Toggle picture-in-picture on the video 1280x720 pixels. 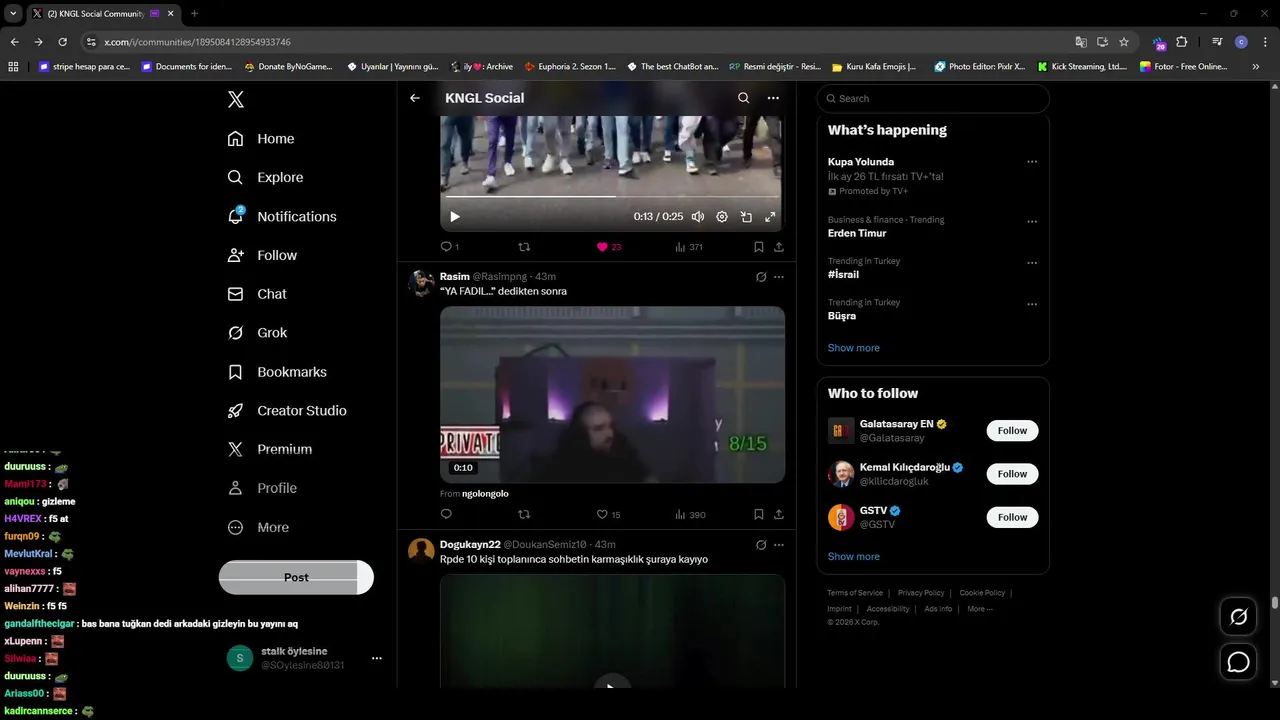tap(746, 217)
